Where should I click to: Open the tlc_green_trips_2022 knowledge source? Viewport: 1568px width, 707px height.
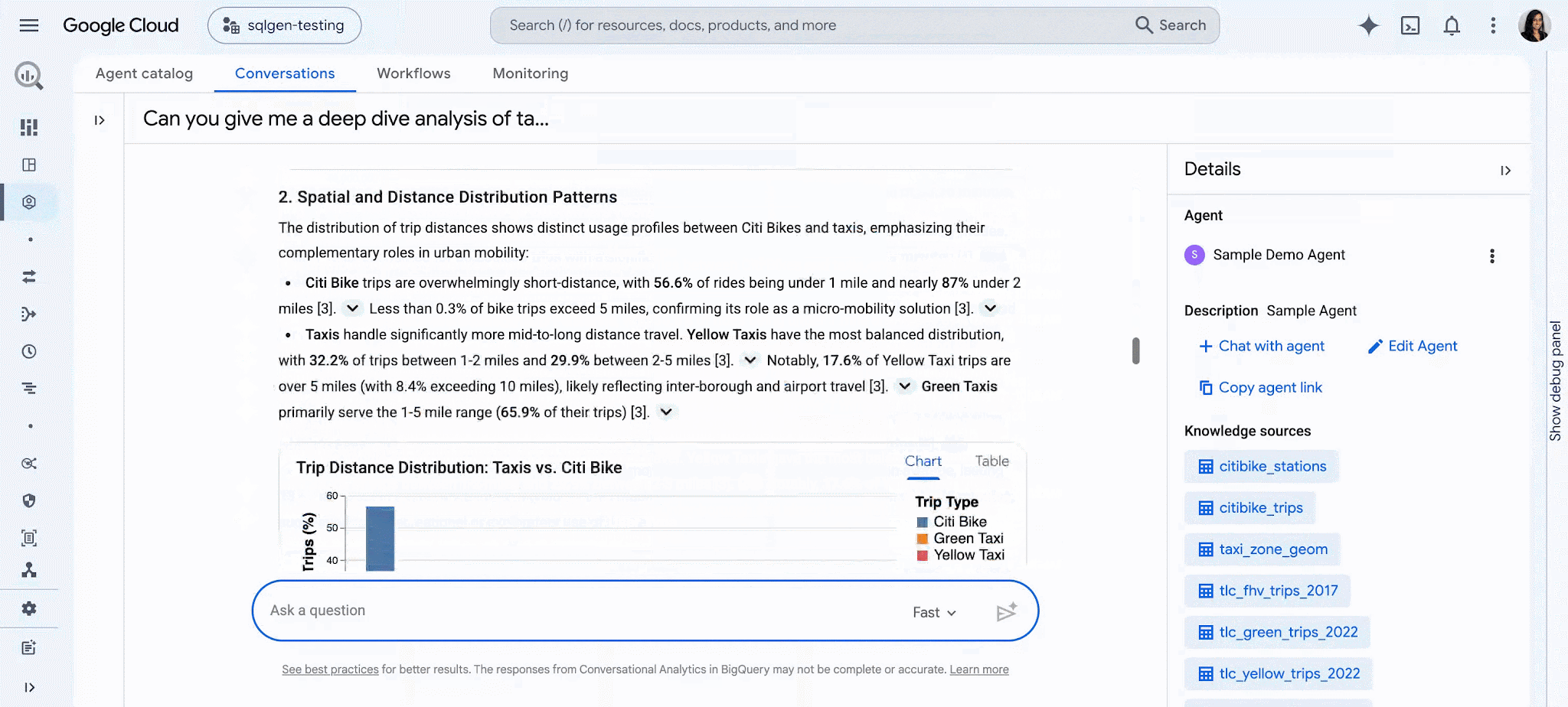pos(1277,632)
